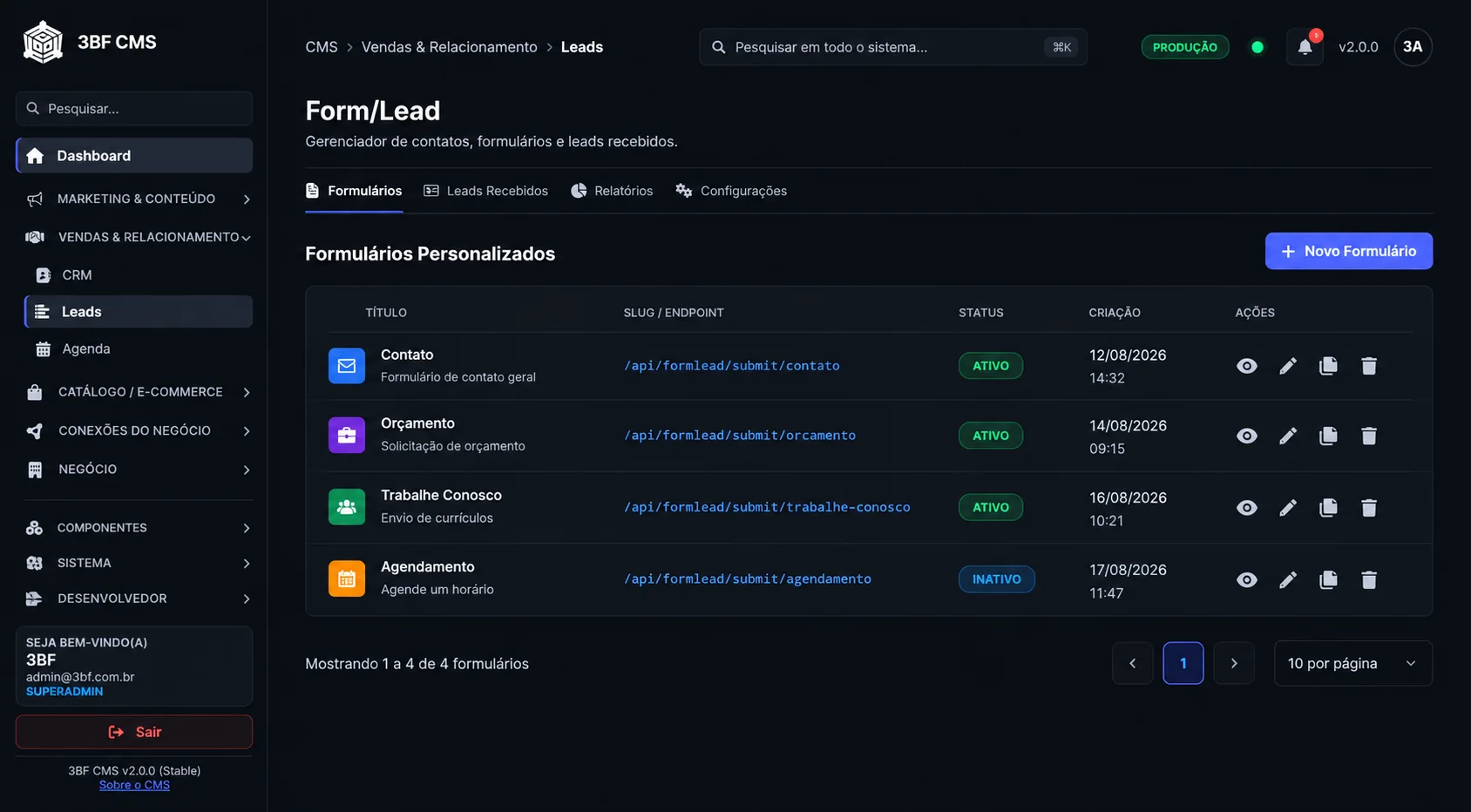Duplicate the Contato form
1471x812 pixels.
click(x=1328, y=366)
